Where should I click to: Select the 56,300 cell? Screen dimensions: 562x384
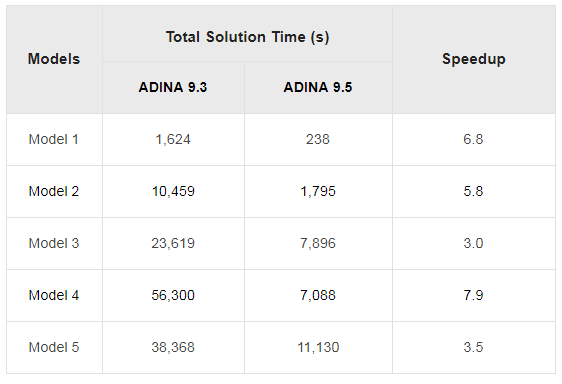[x=173, y=295]
